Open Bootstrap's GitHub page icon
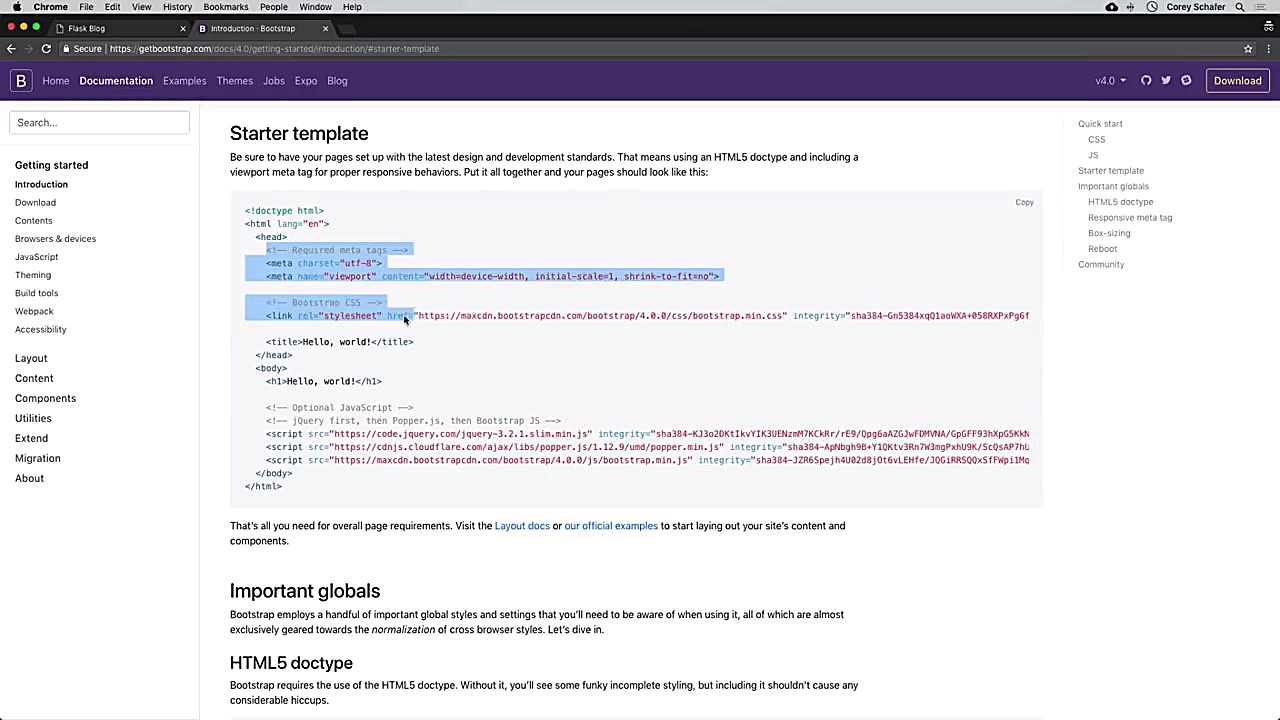This screenshot has width=1280, height=720. click(1146, 81)
